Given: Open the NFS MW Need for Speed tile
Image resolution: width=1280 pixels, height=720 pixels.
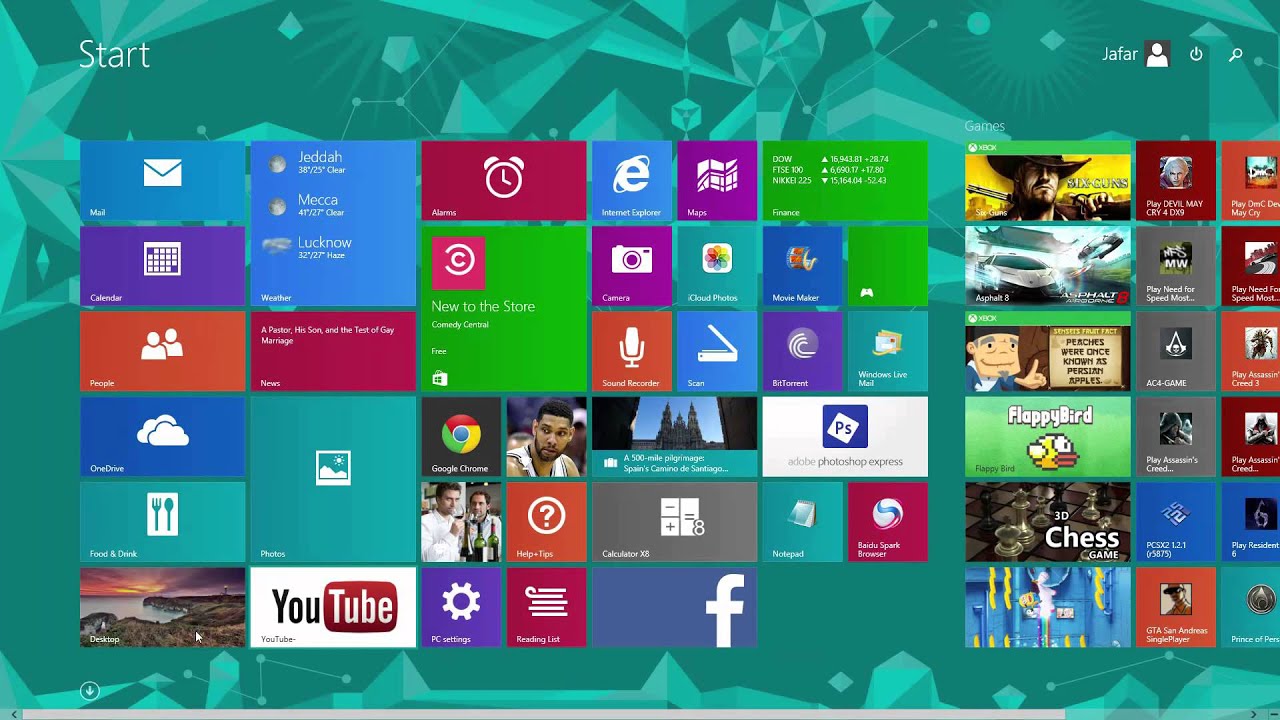Looking at the screenshot, I should coord(1176,266).
